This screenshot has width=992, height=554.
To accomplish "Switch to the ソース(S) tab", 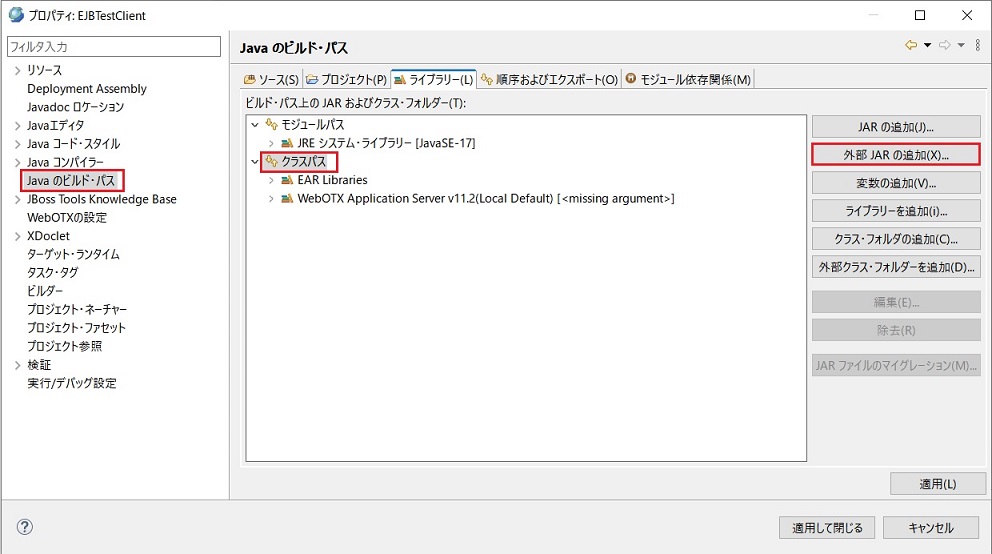I will point(271,79).
